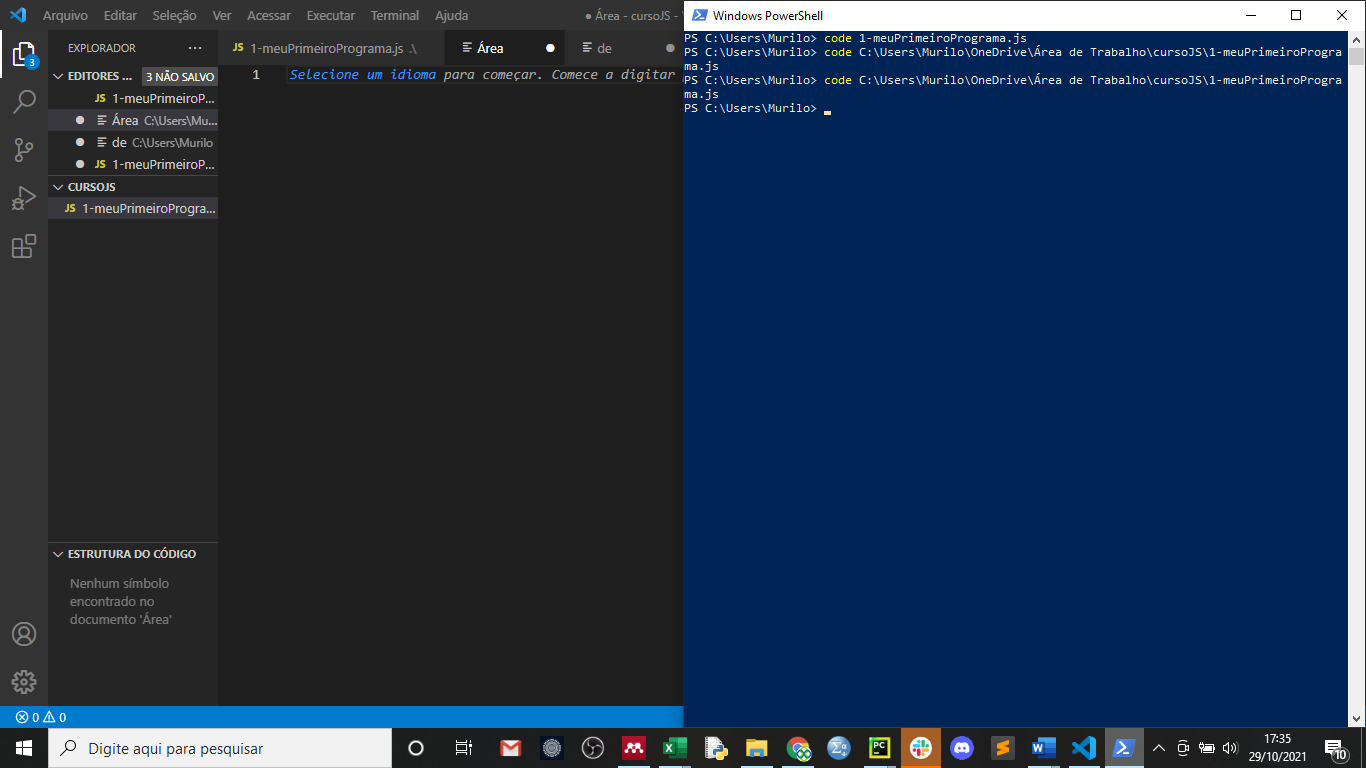The image size is (1366, 768).
Task: Click the PowerShell scrollbar up arrow
Action: [x=1357, y=39]
